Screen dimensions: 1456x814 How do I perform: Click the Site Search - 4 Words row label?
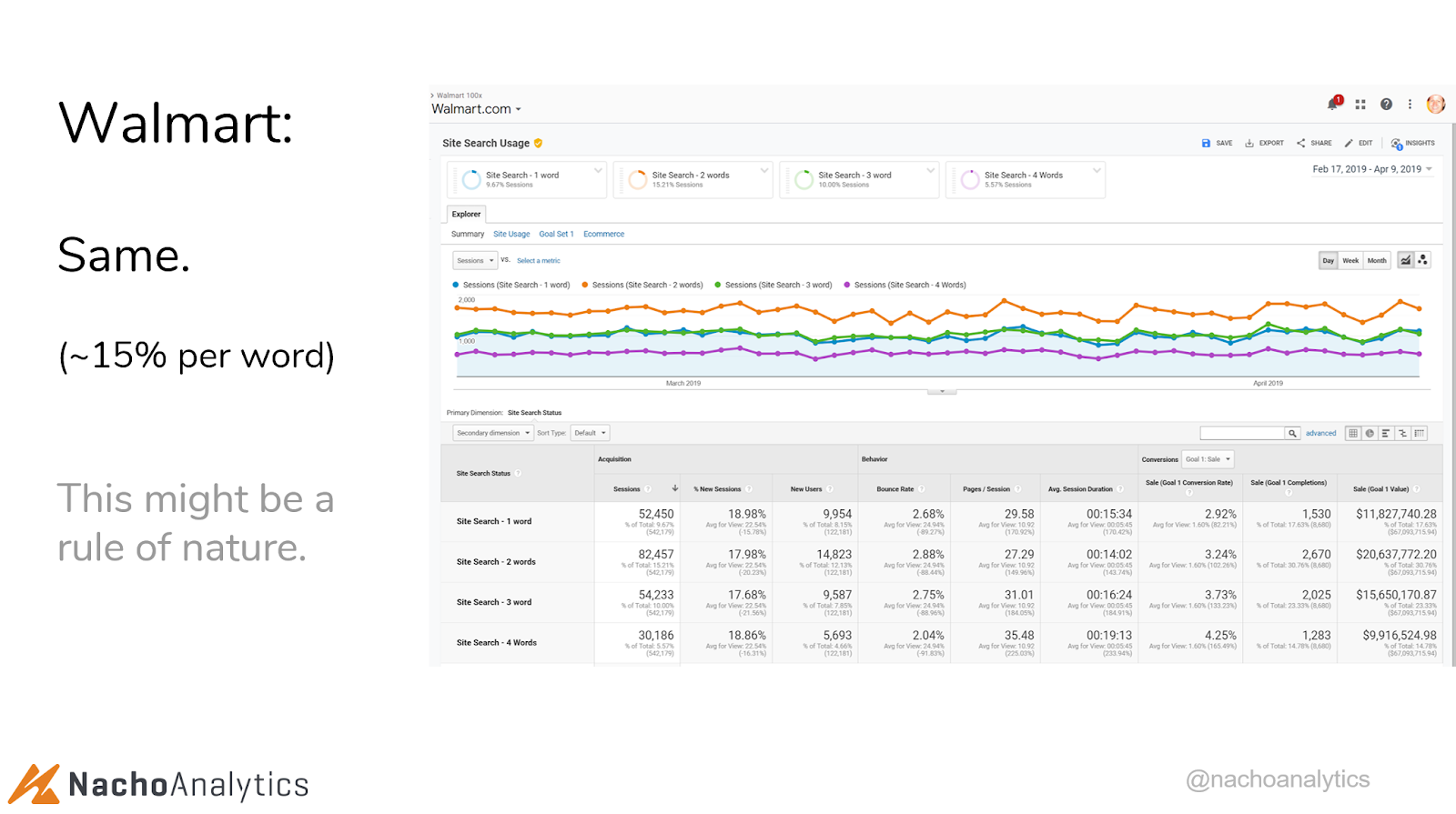tap(497, 643)
